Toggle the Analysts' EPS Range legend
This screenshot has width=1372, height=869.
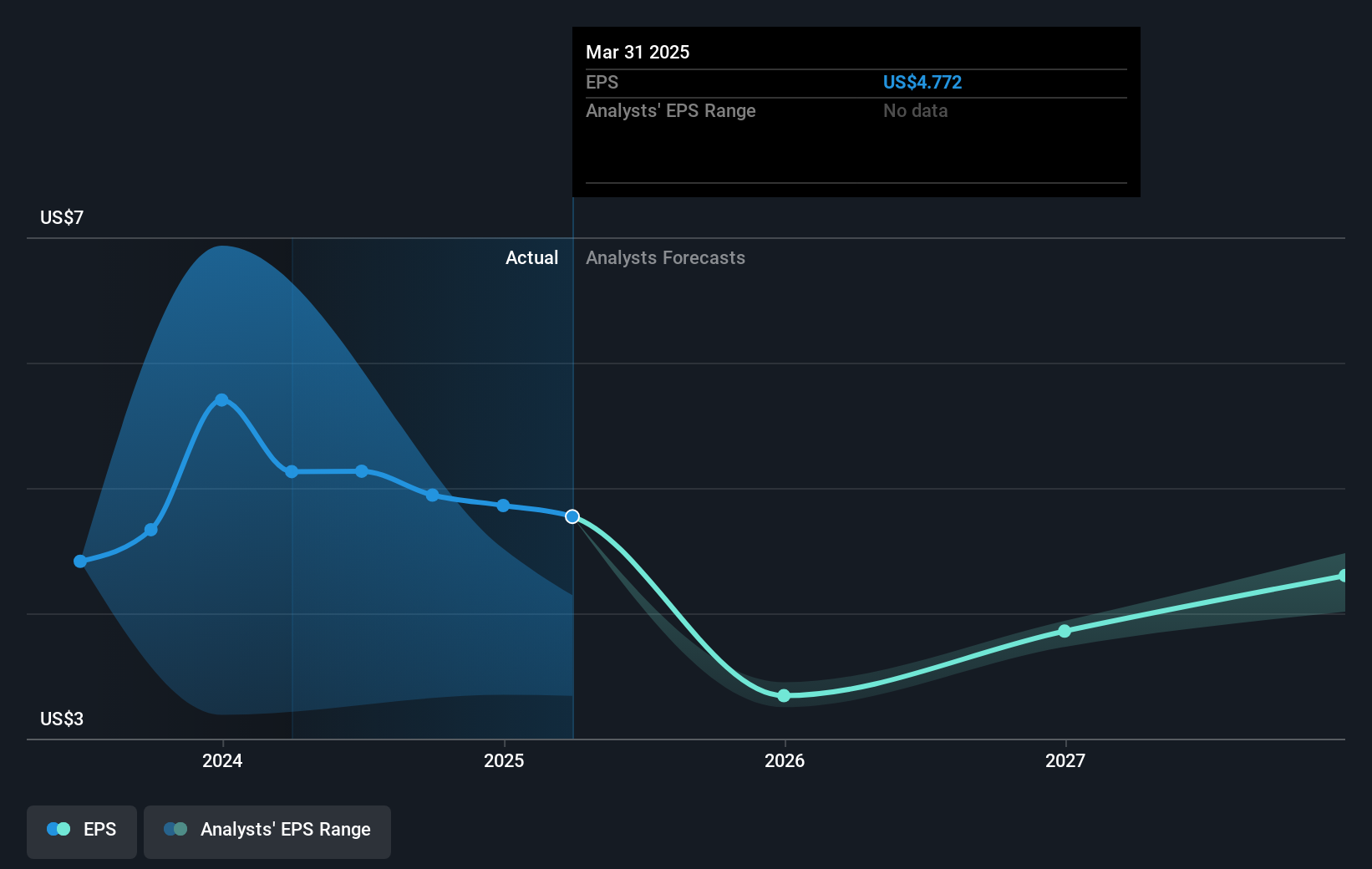click(267, 831)
